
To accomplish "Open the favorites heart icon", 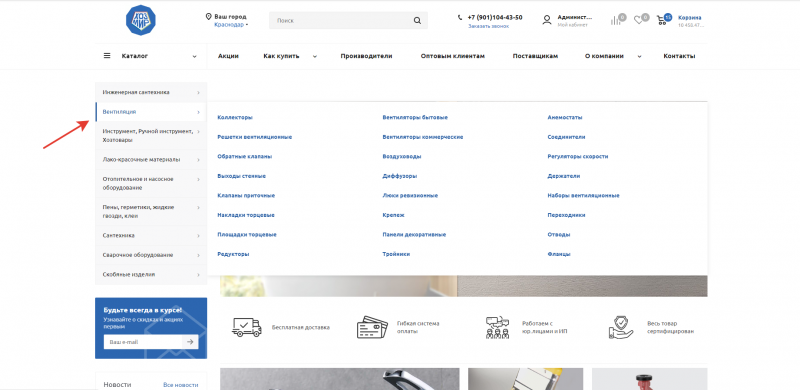I will tap(638, 20).
